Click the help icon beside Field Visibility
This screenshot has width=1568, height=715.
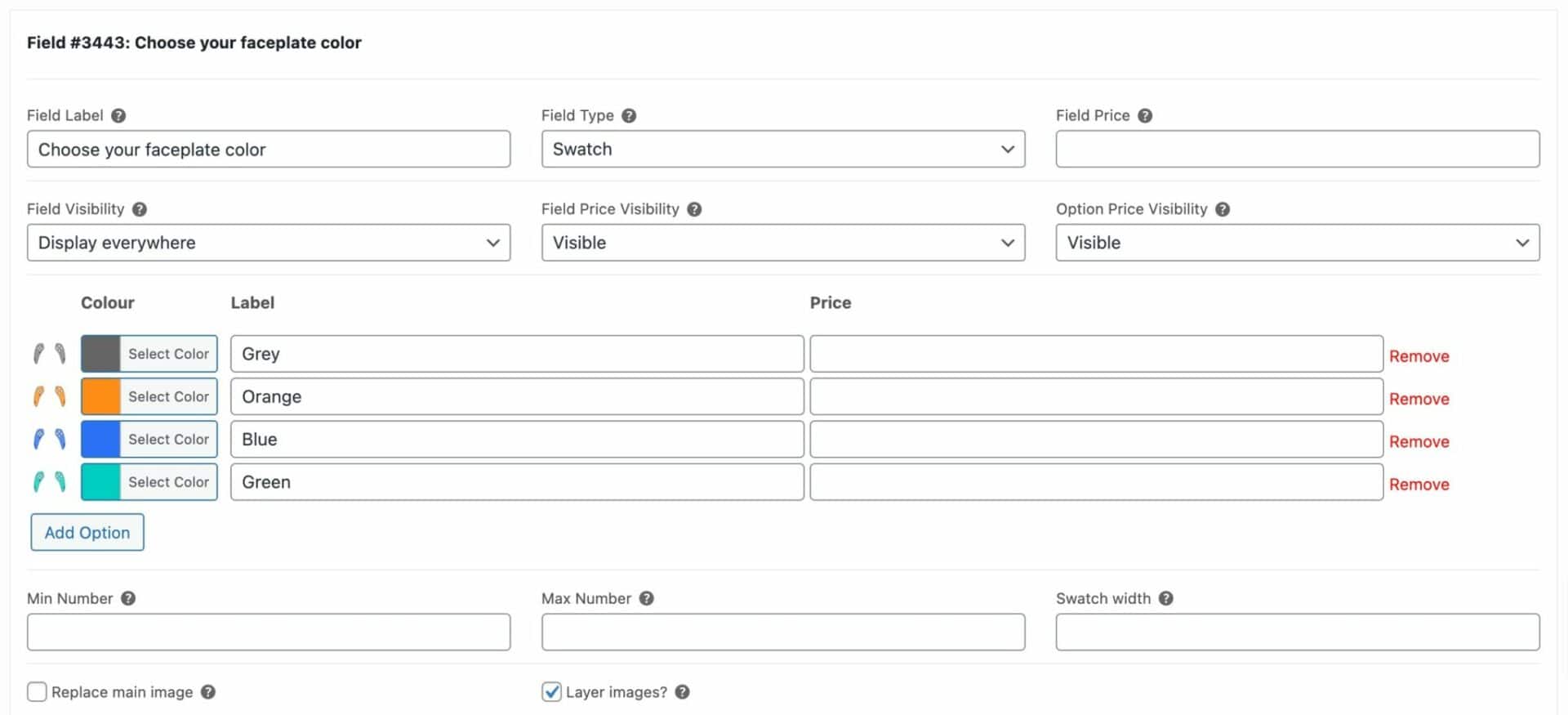140,209
